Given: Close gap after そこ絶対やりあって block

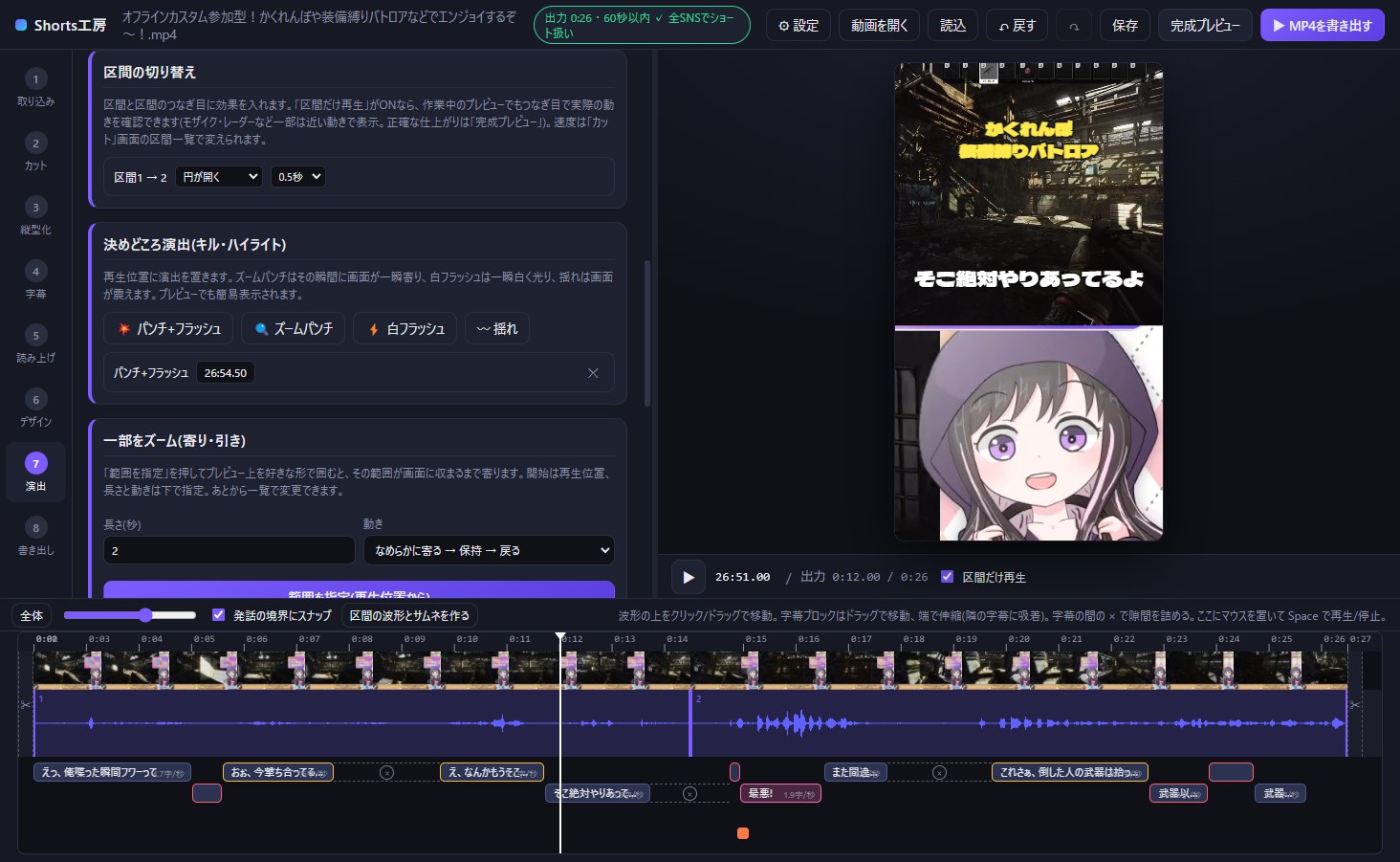Looking at the screenshot, I should 689,793.
